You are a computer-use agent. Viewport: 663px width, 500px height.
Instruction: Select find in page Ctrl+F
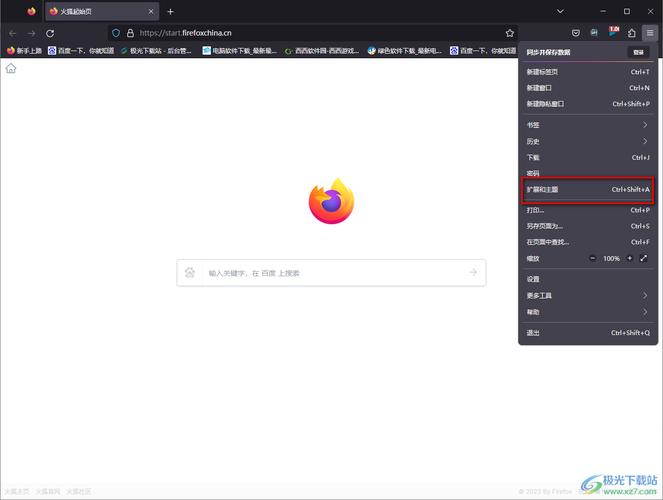588,242
